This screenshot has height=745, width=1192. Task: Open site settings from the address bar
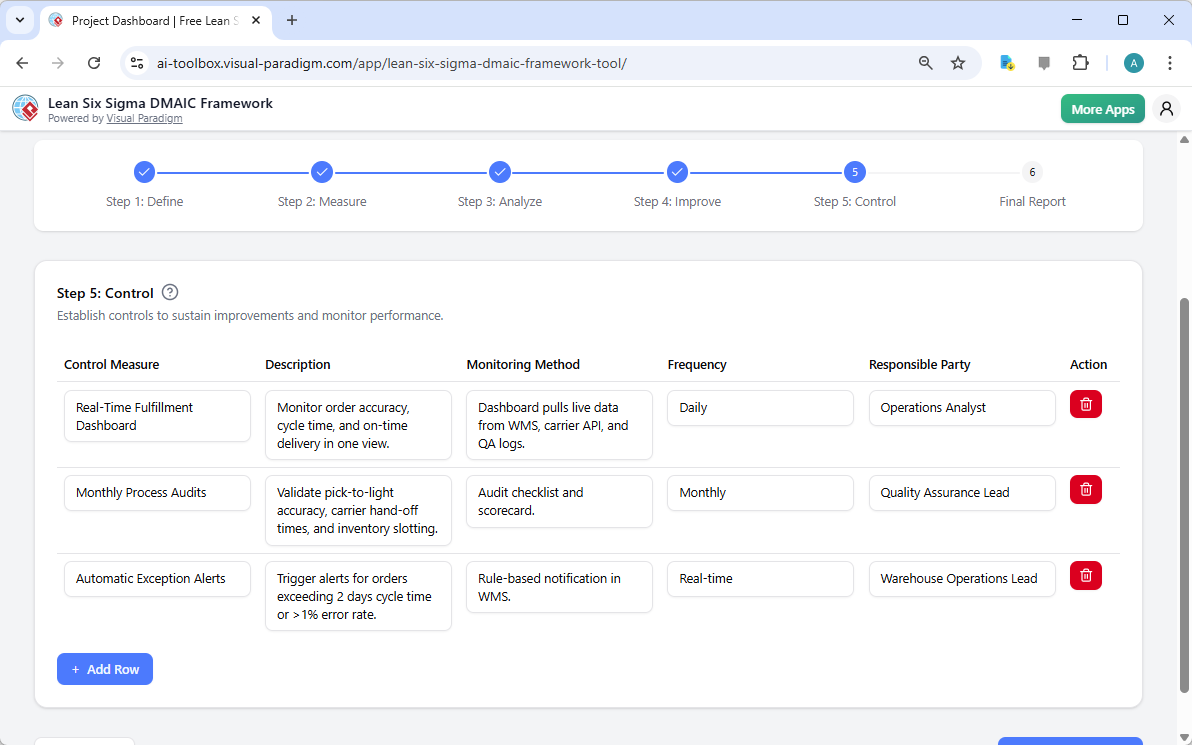[x=136, y=62]
